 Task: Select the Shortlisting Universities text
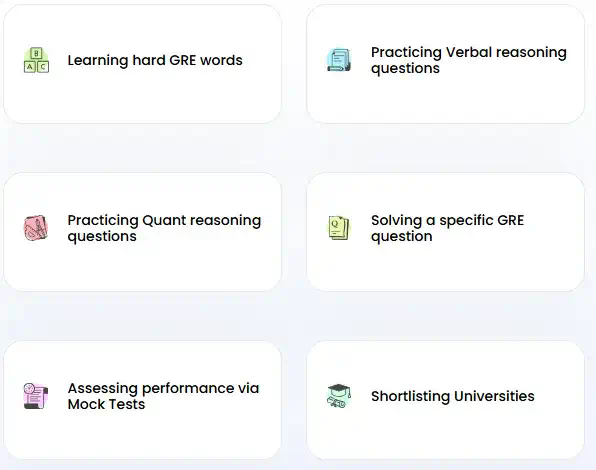(453, 396)
